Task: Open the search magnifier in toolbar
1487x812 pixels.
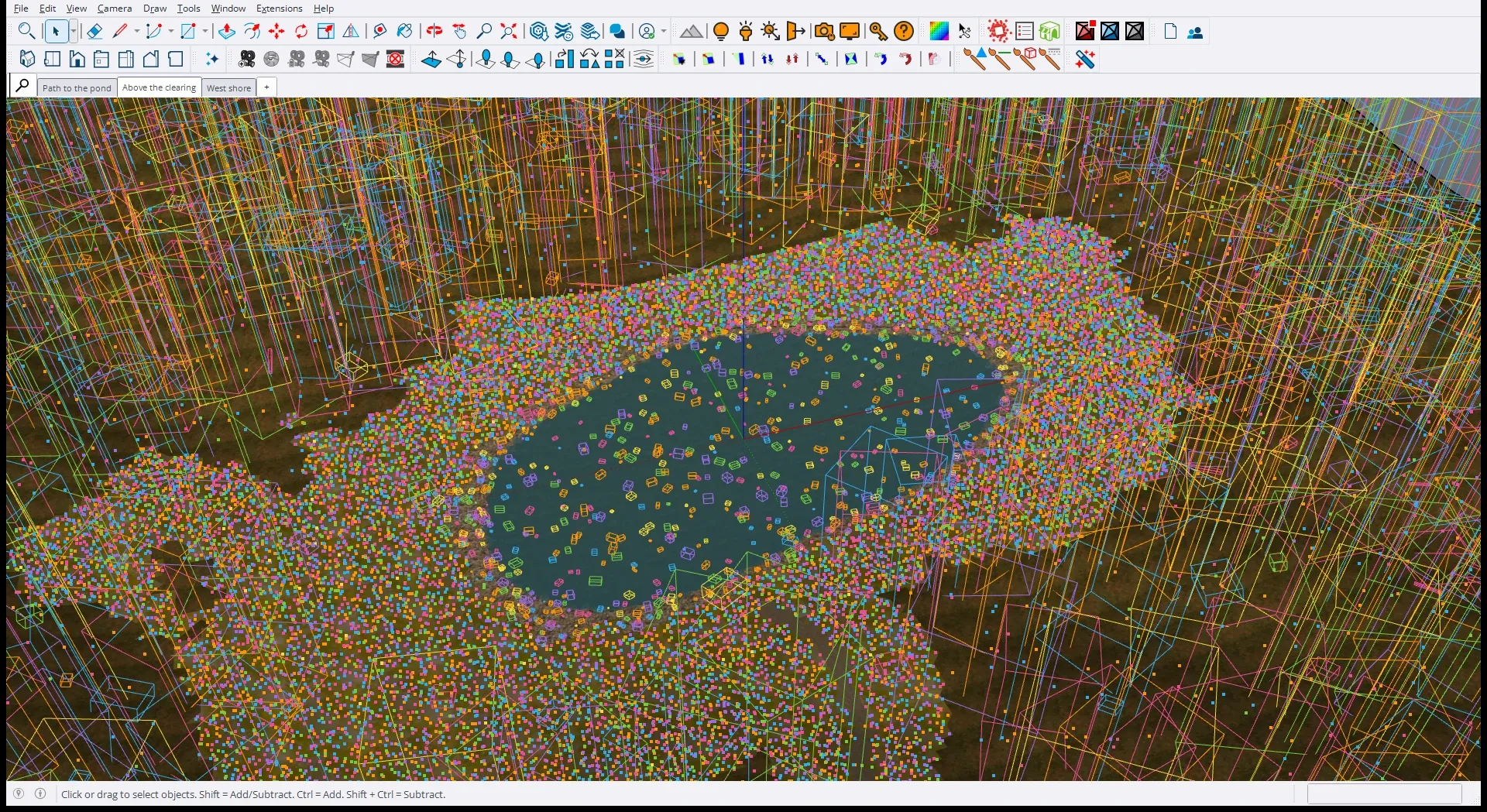Action: click(x=26, y=32)
